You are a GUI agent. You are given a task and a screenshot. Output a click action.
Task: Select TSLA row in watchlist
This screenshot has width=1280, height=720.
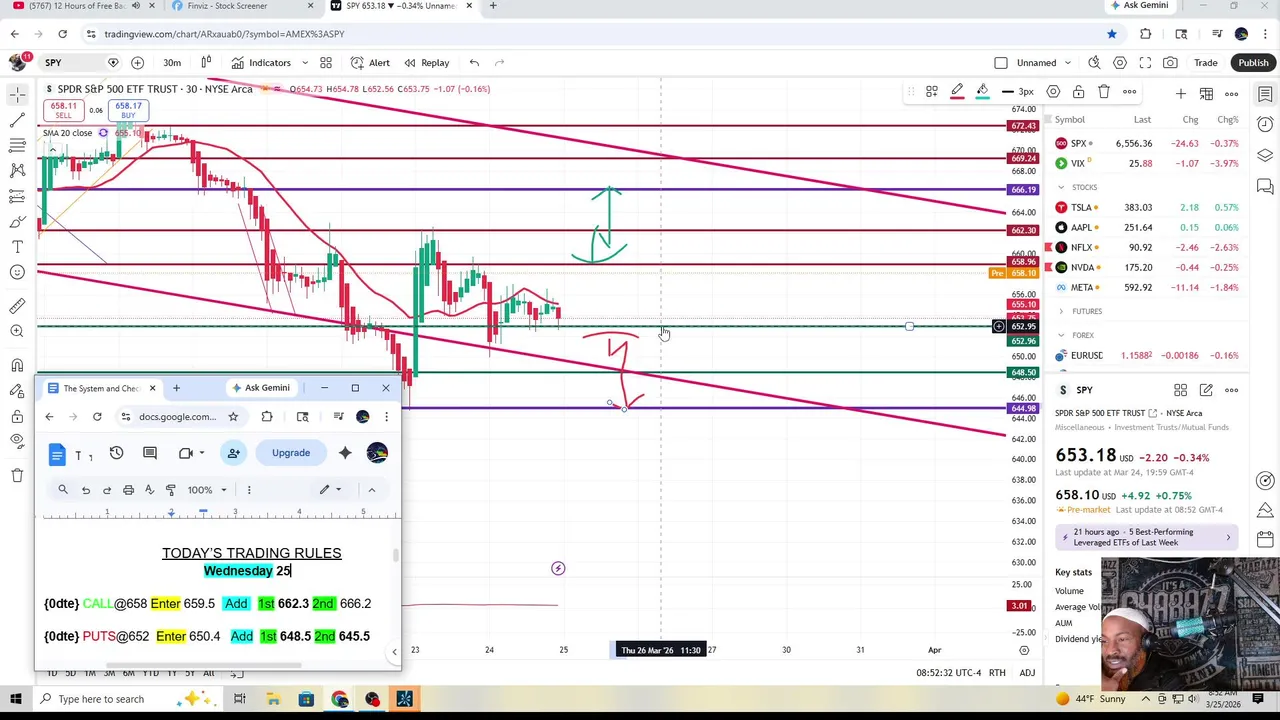[1149, 207]
